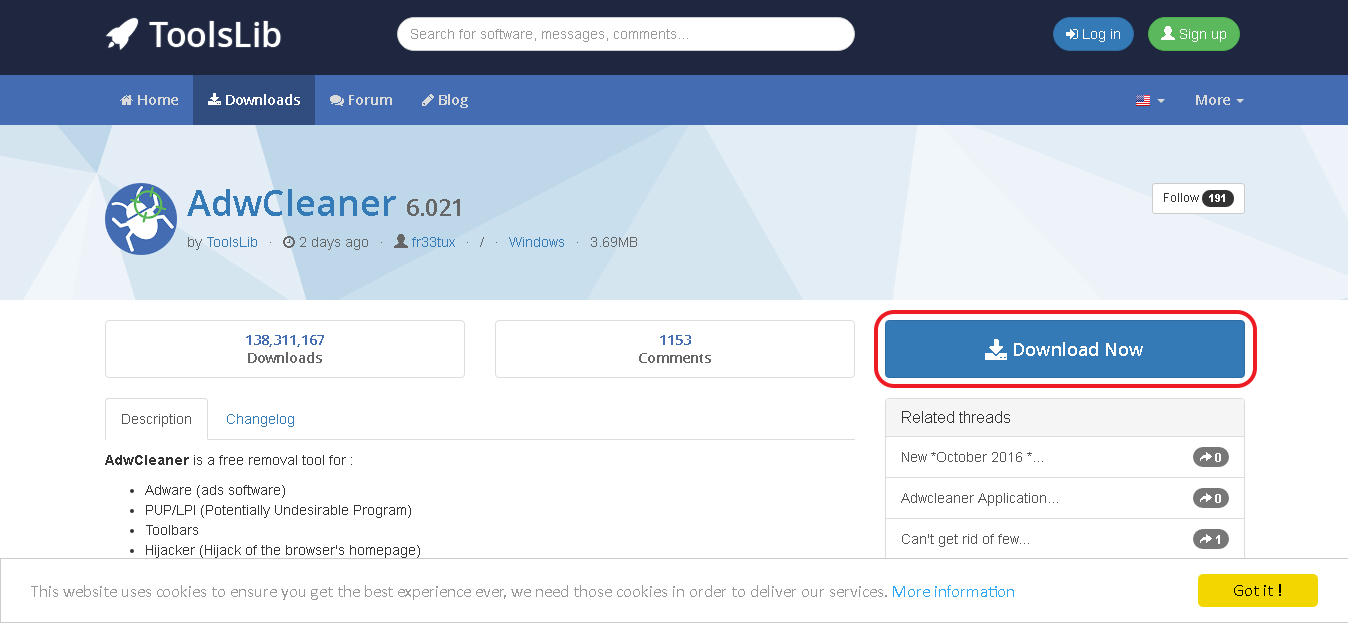Open the ToolsLib author link
This screenshot has height=623, width=1348.
pyautogui.click(x=232, y=242)
